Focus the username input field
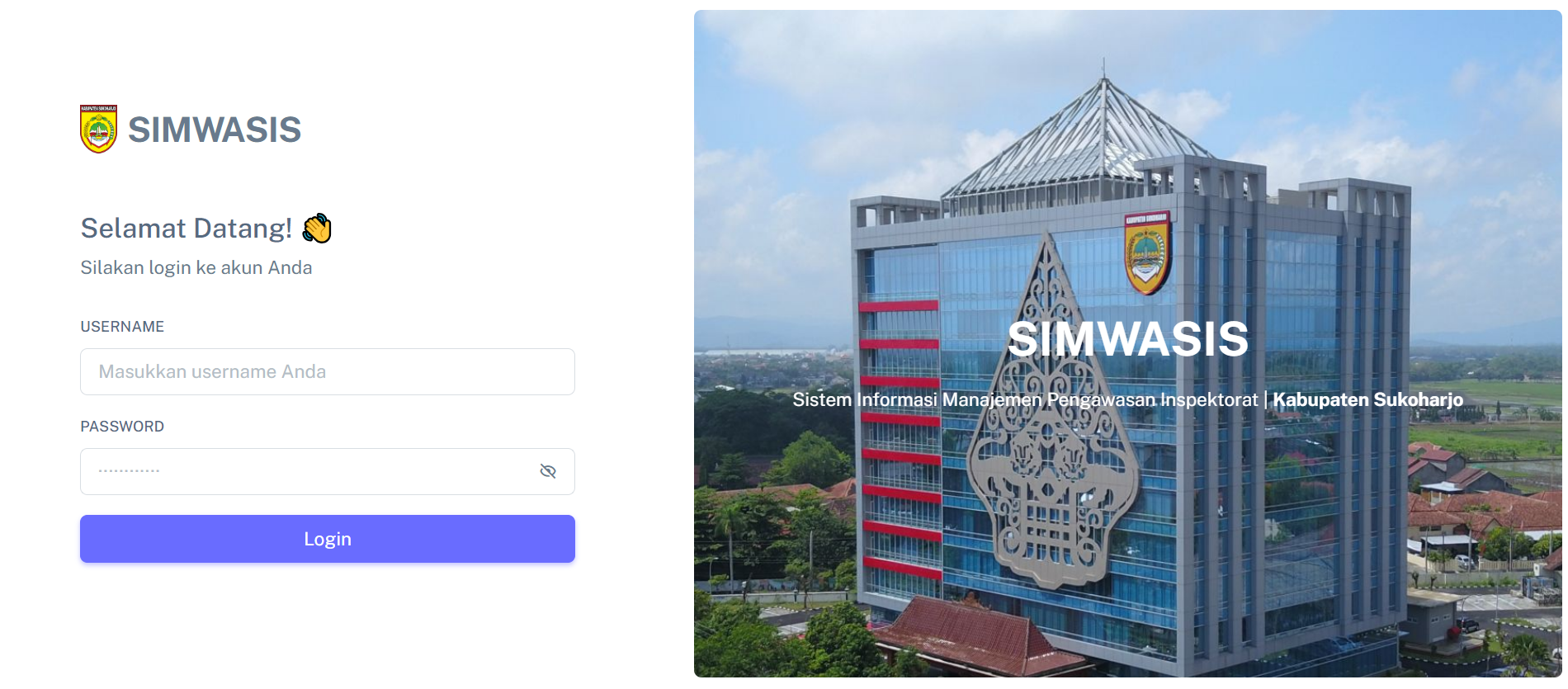This screenshot has height=689, width=1568. point(328,371)
